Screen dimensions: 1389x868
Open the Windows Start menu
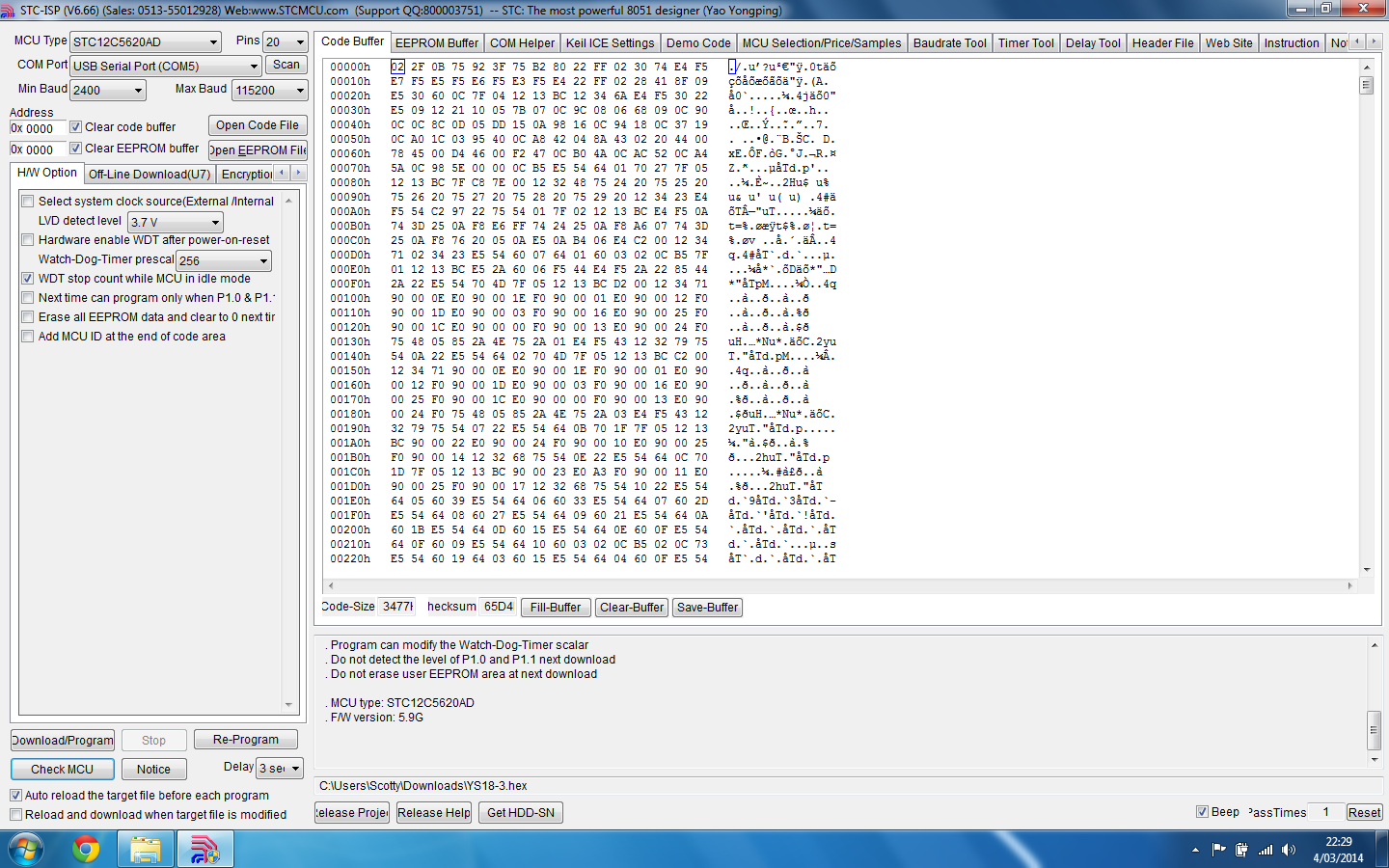click(x=26, y=849)
